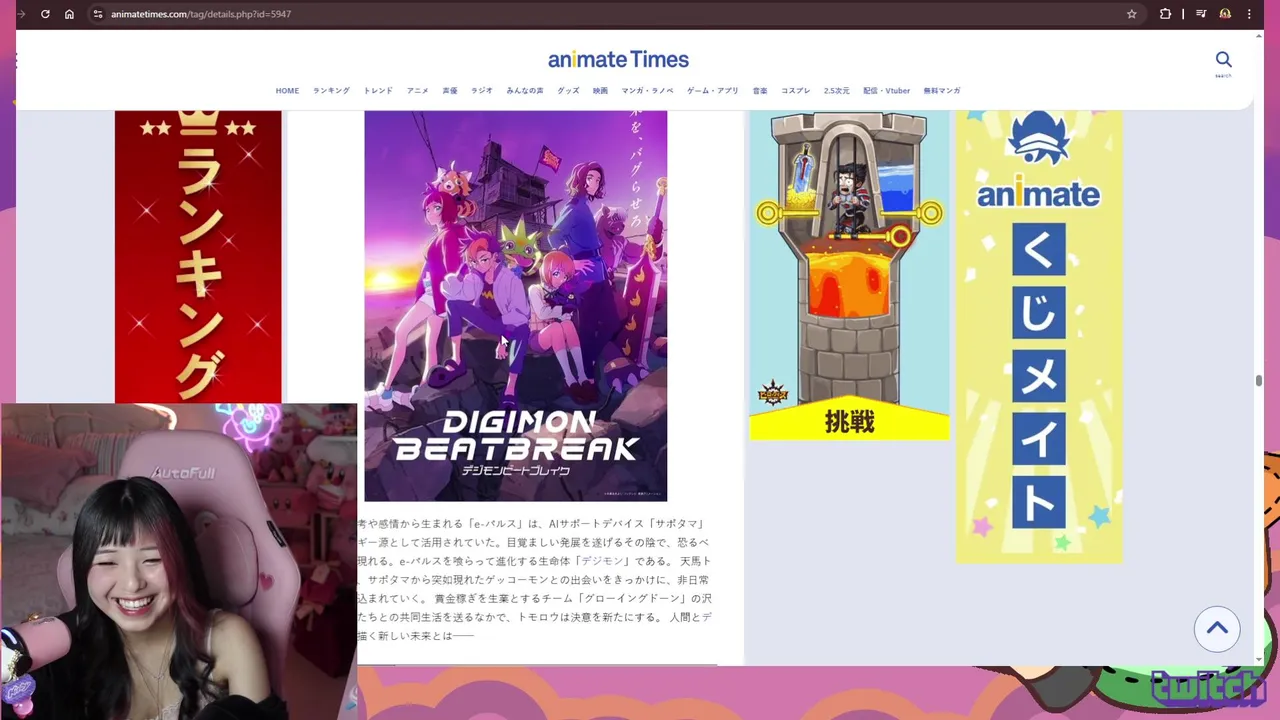
Task: Open the browser three-dot menu
Action: (1249, 14)
